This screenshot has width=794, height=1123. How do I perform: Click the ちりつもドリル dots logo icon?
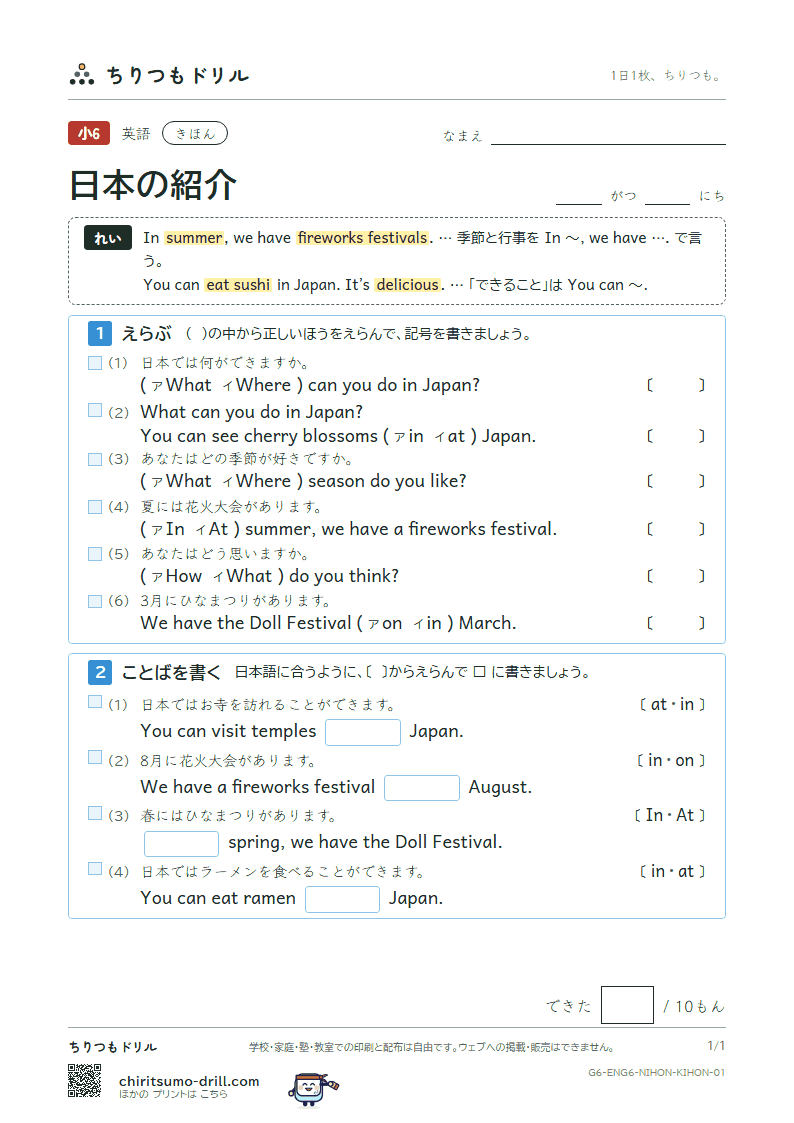(x=82, y=74)
